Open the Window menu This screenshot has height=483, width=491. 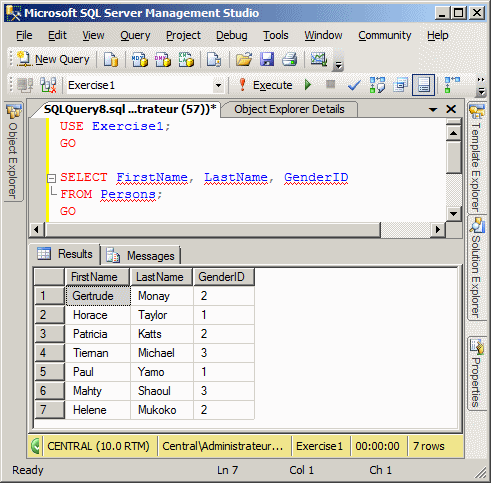click(323, 35)
